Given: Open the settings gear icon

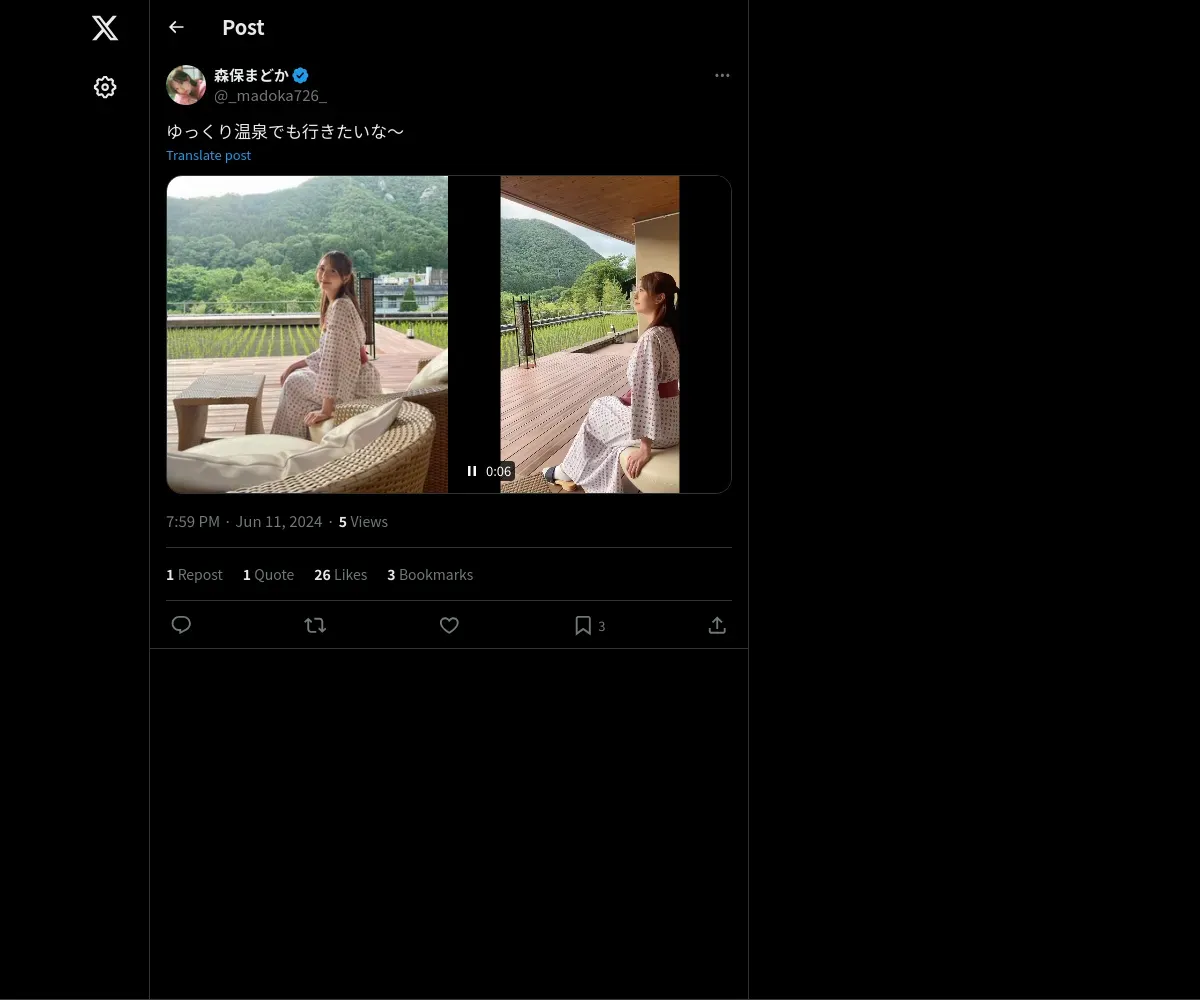Looking at the screenshot, I should click(x=105, y=87).
